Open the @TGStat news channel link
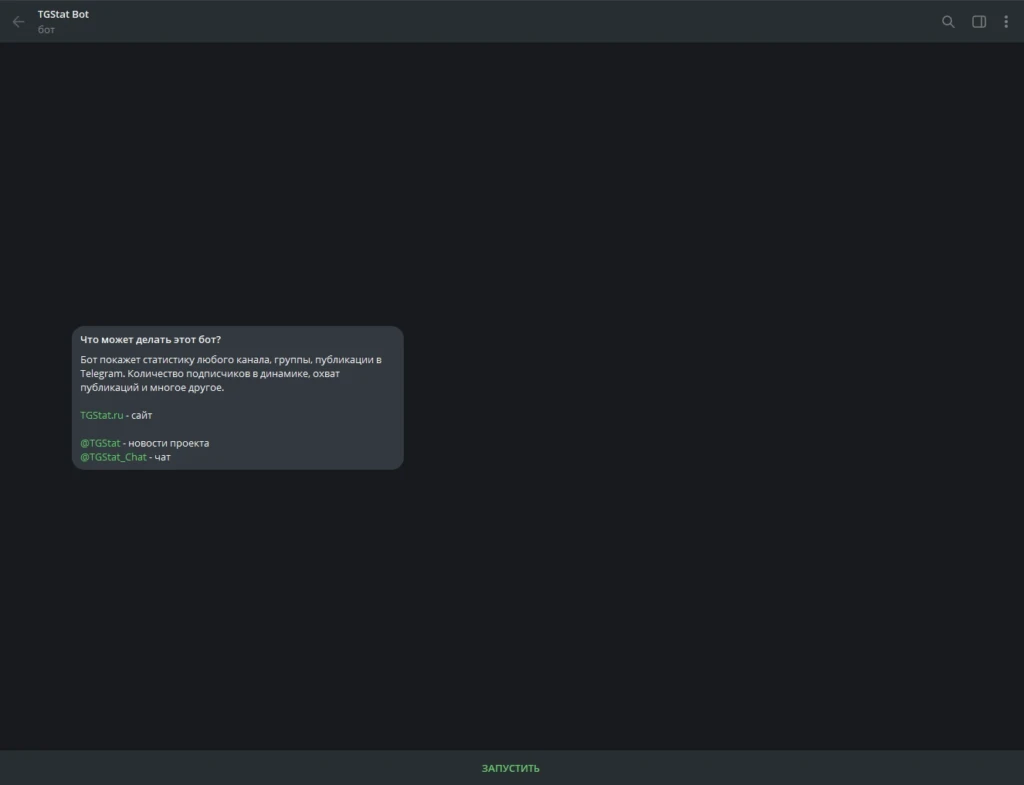The height and width of the screenshot is (785, 1024). tap(100, 443)
